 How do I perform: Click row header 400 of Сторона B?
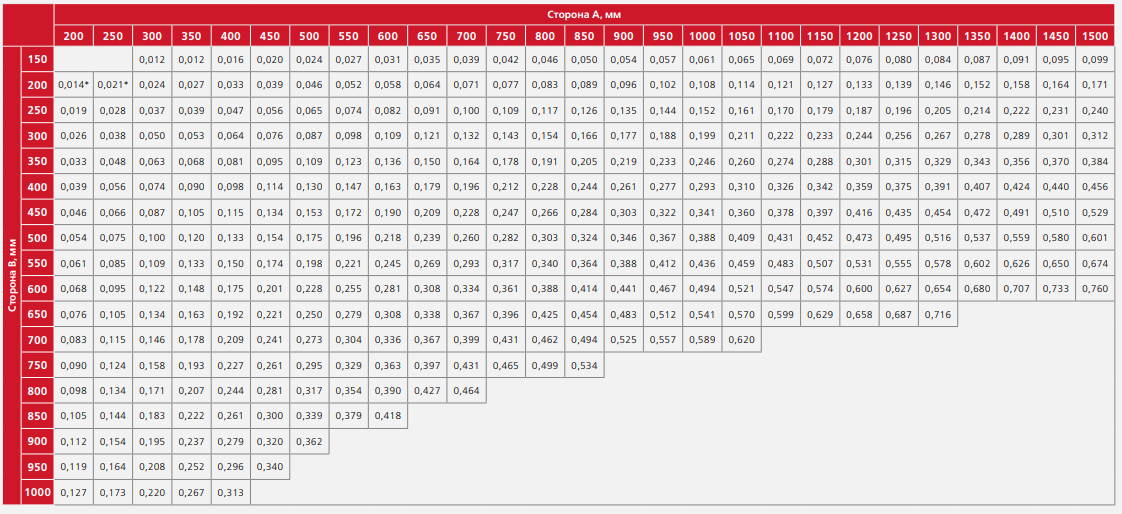click(x=37, y=188)
